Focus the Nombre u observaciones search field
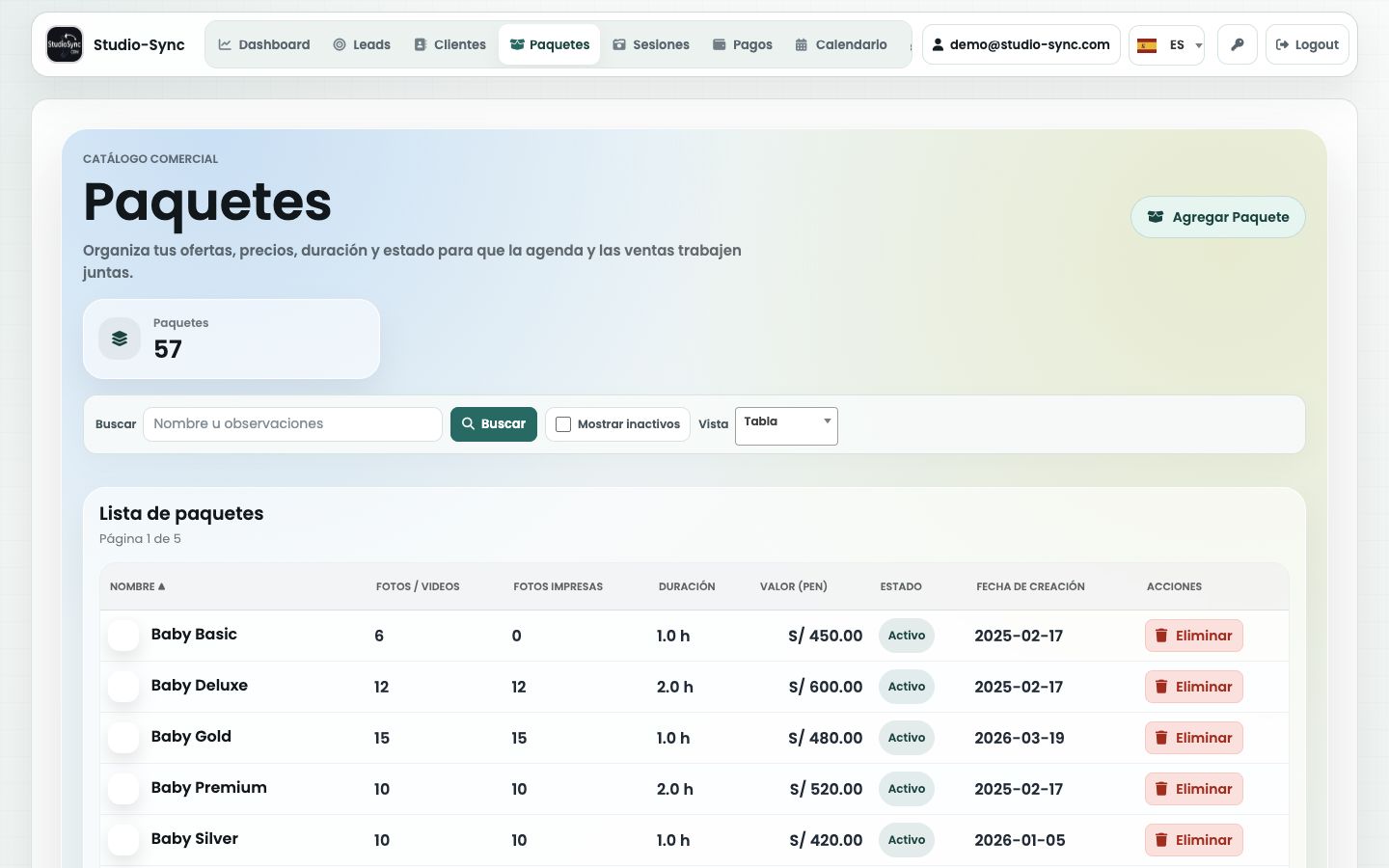 pos(292,424)
